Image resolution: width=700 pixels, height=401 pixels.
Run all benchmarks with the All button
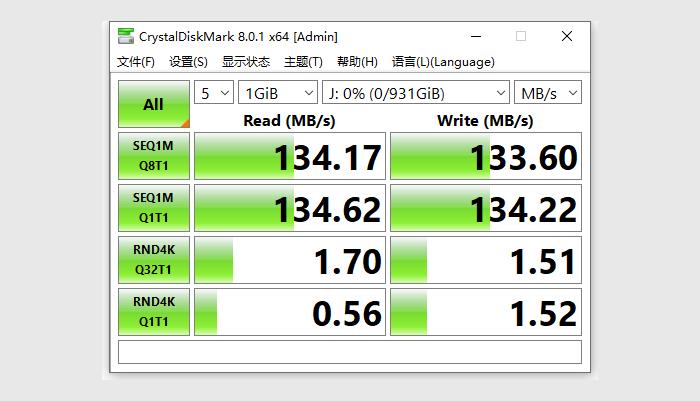tap(154, 104)
